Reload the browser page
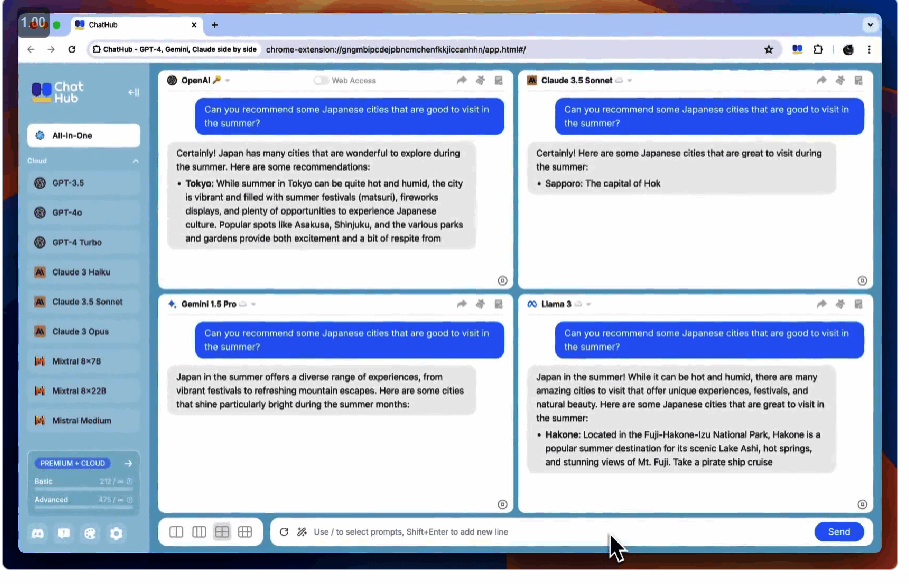Screen dimensions: 909x584 (72, 50)
